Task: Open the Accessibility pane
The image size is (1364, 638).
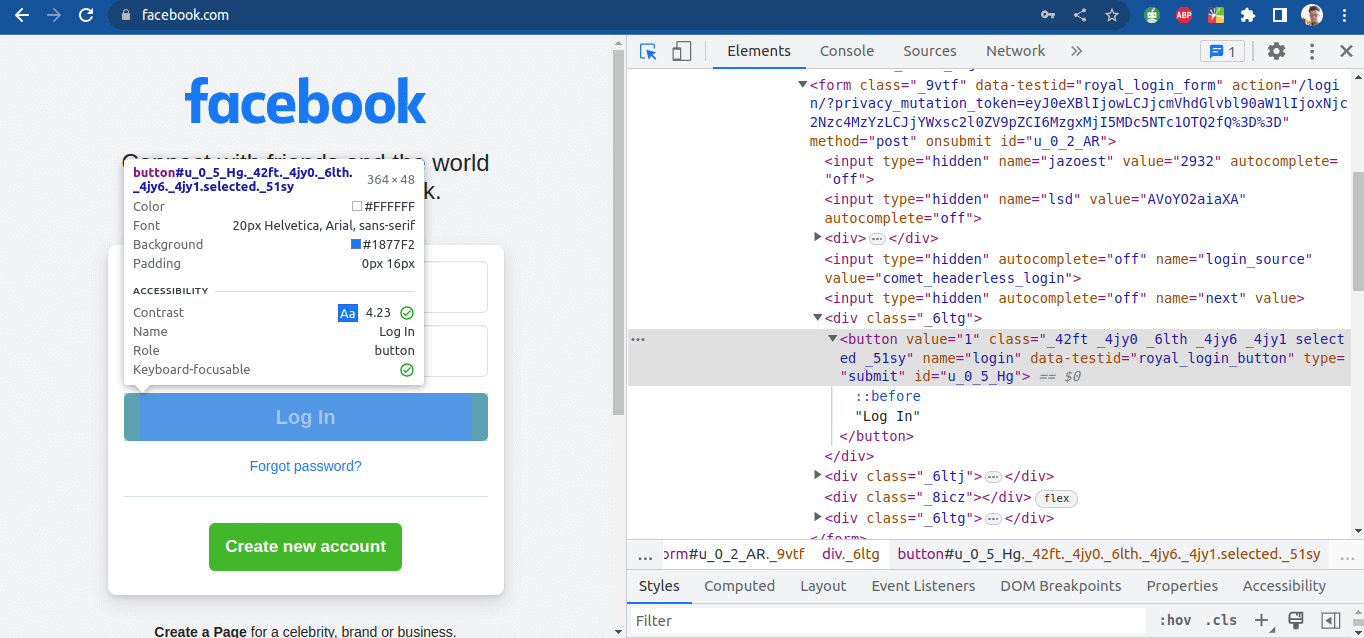Action: (x=1284, y=586)
